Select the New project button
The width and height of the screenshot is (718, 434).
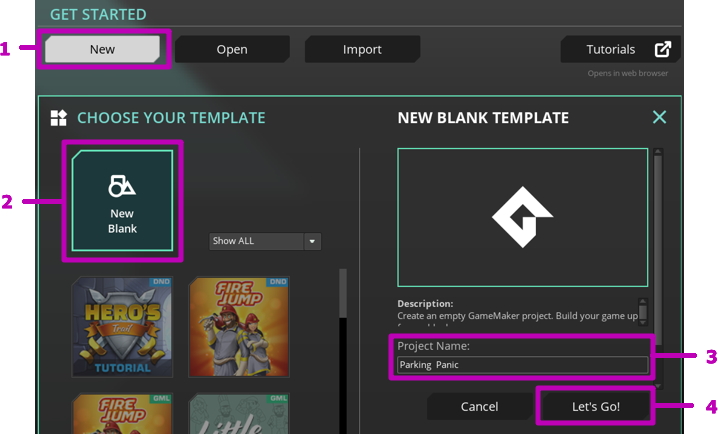click(x=103, y=49)
